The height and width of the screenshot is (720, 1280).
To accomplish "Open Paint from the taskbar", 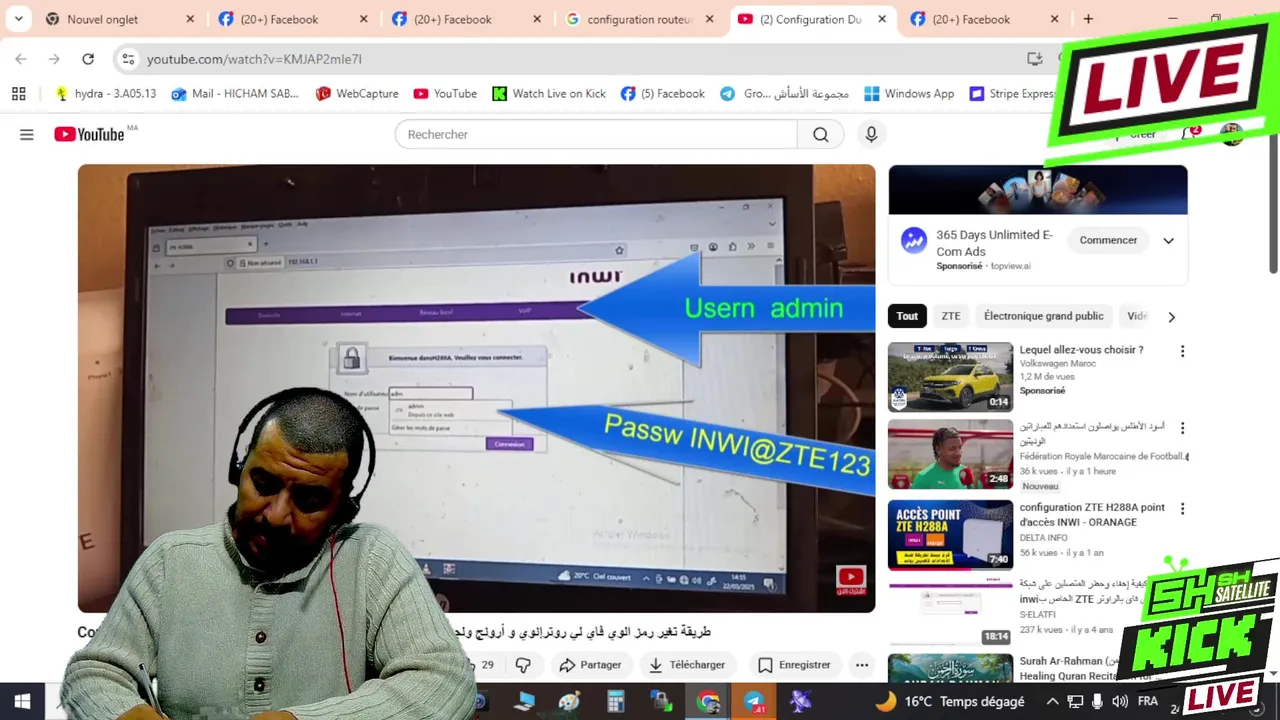I will pos(569,701).
